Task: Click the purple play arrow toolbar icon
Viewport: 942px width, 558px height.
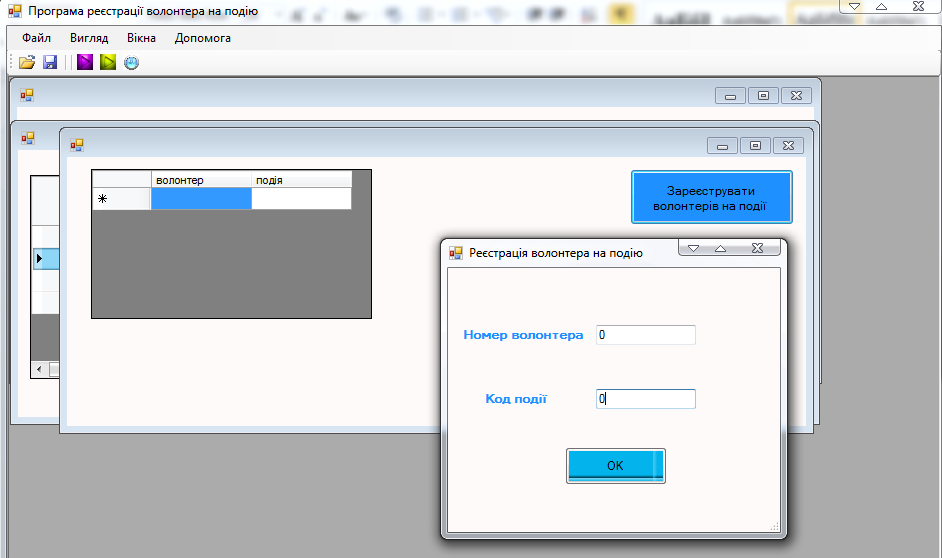Action: (x=85, y=62)
